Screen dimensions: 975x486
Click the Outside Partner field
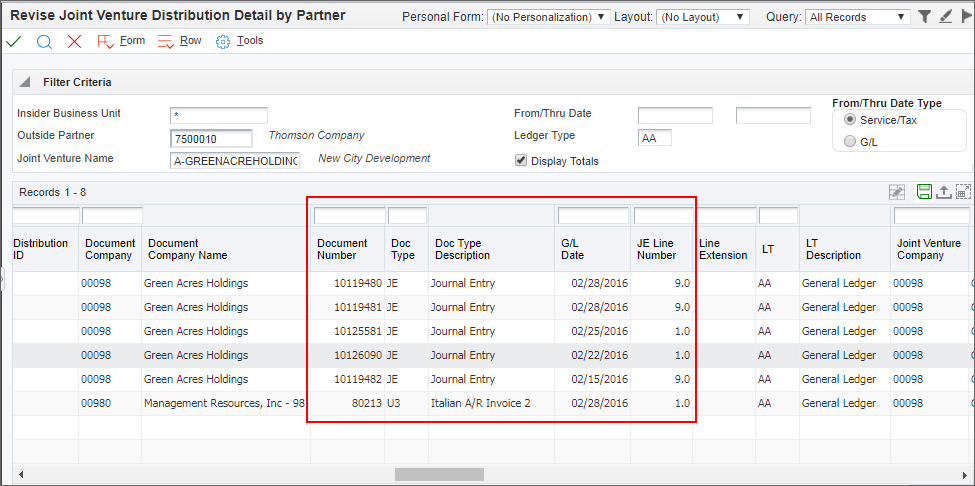pyautogui.click(x=211, y=138)
